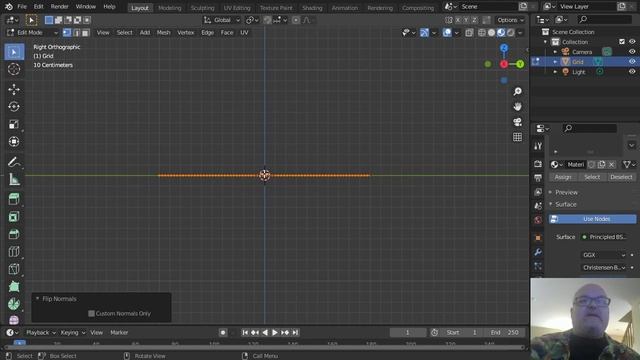Screen dimensions: 640x360
Task: Activate the Rotate tool
Action: coord(14,107)
